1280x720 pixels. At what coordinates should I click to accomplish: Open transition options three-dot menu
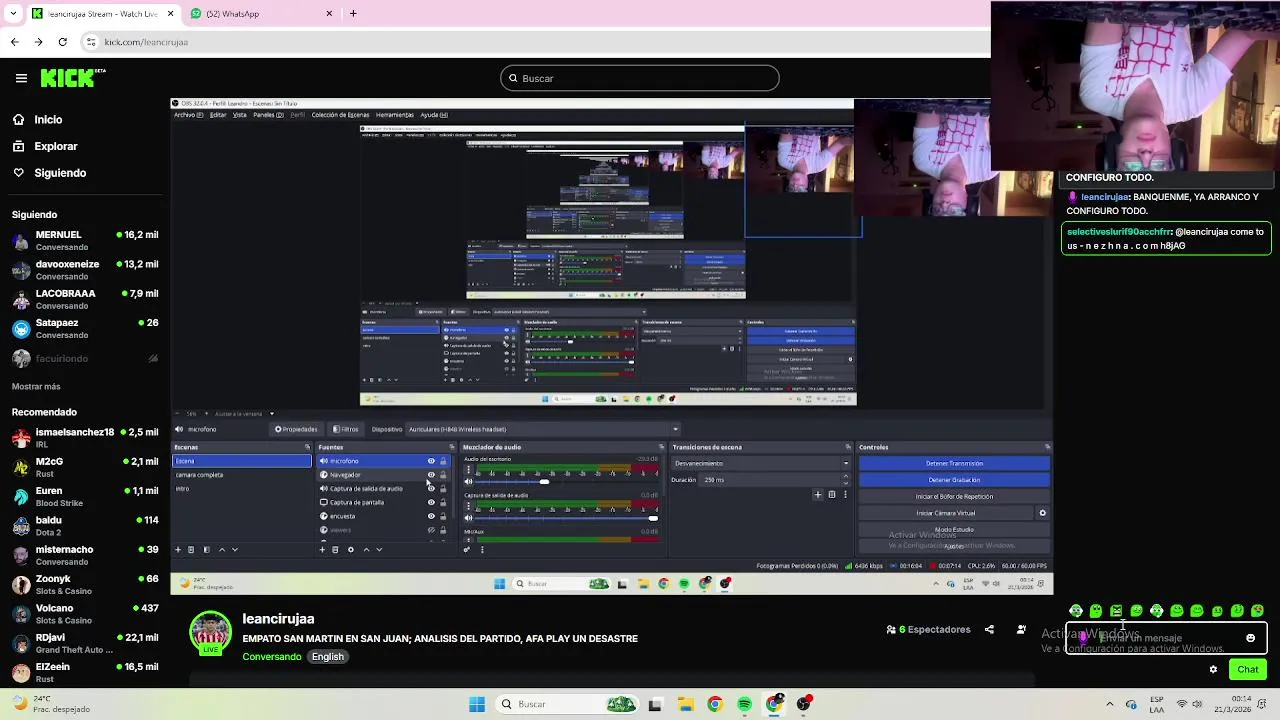[845, 494]
